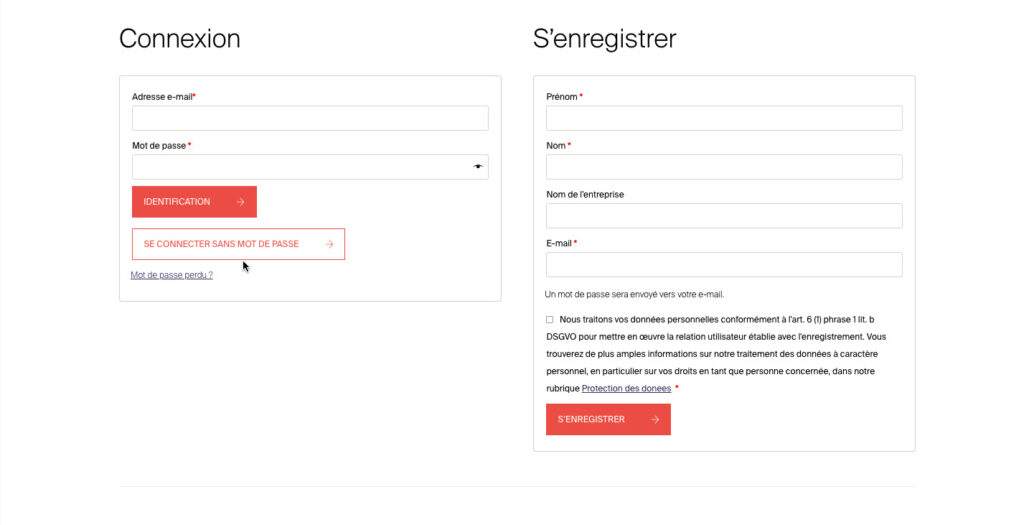Click the Nom de l'entreprise label text
The image size is (1024, 525).
[x=585, y=195]
